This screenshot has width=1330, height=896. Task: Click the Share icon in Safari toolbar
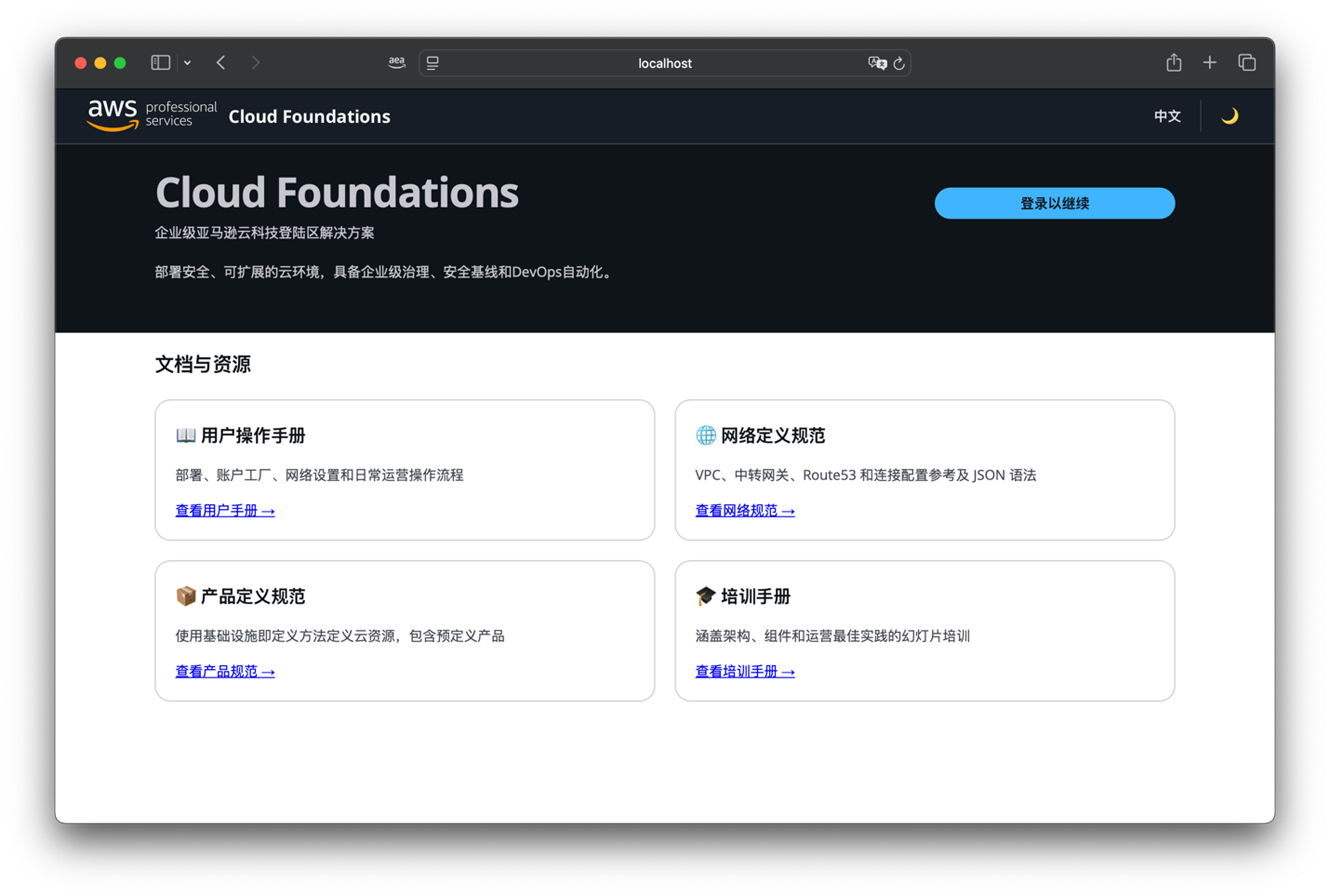tap(1173, 62)
